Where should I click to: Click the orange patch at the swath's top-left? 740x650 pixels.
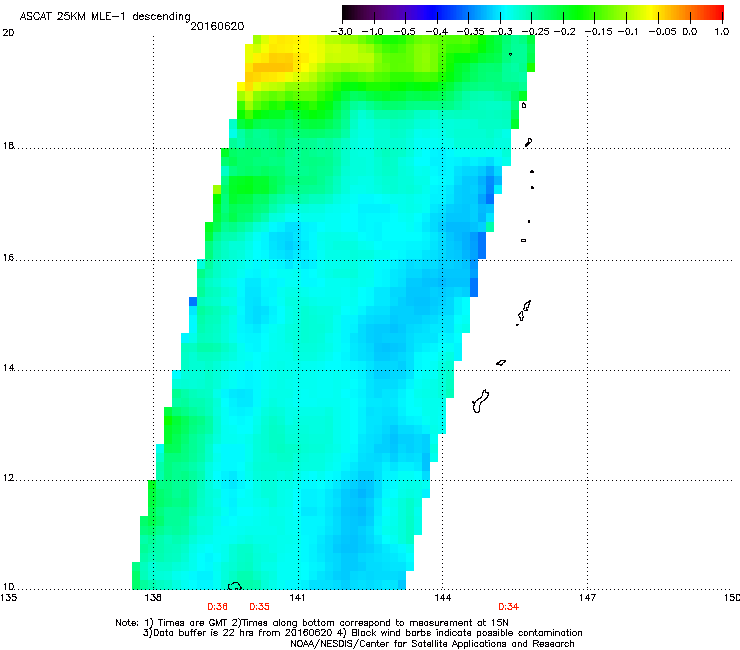coord(273,68)
